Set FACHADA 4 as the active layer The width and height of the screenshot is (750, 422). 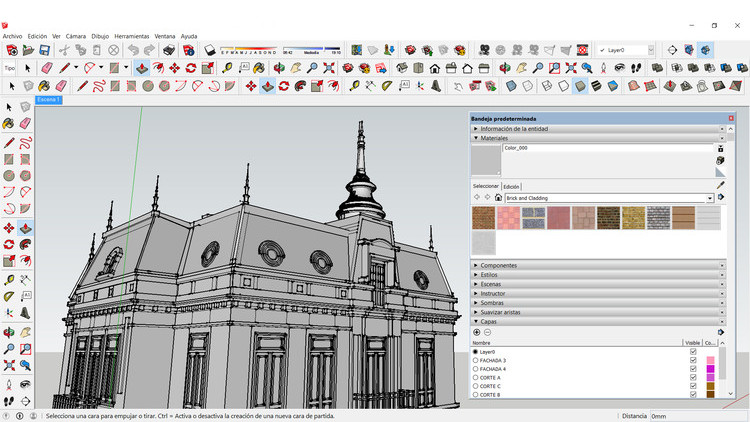tap(475, 369)
